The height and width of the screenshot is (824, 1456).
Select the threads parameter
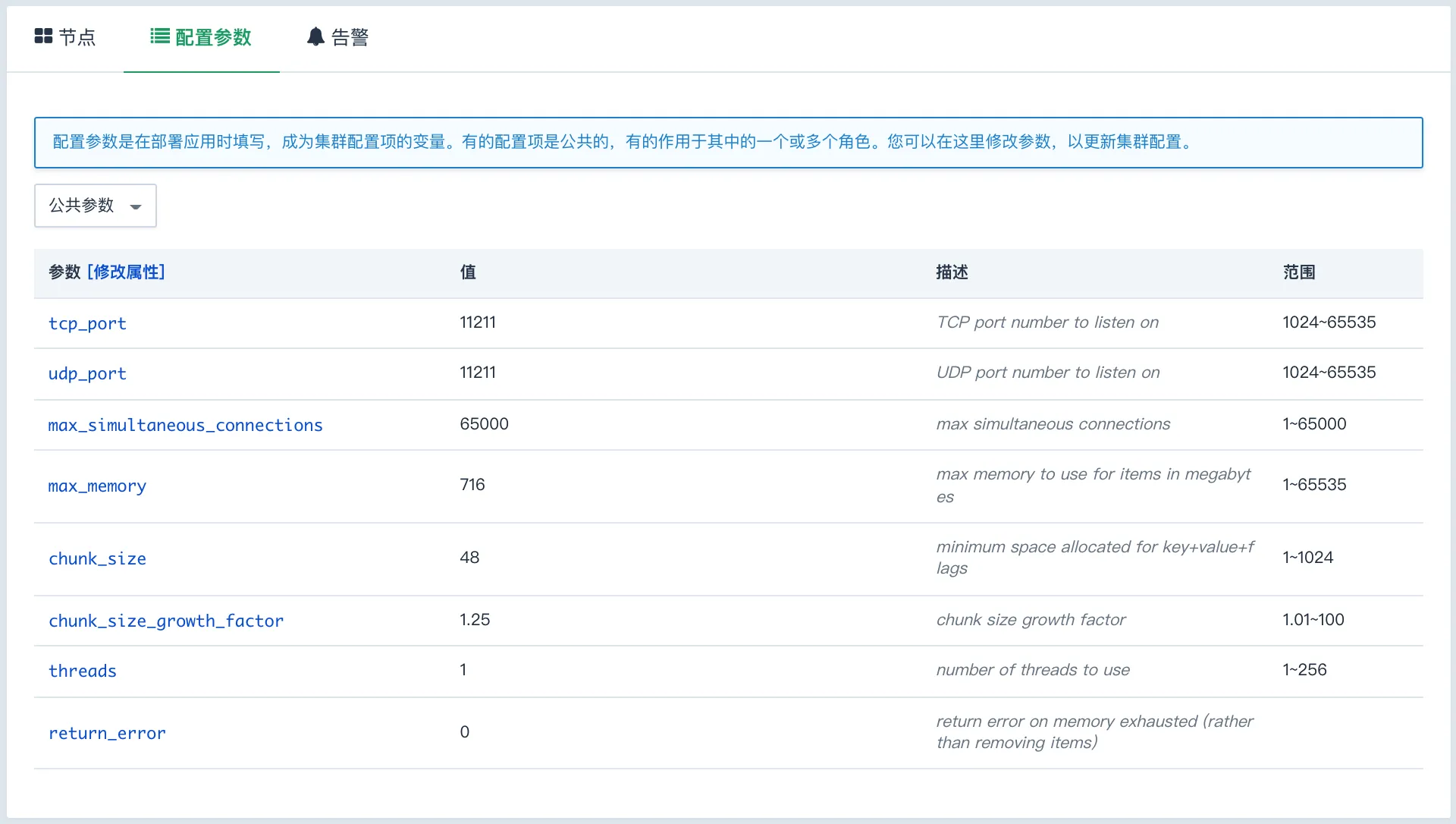(83, 671)
